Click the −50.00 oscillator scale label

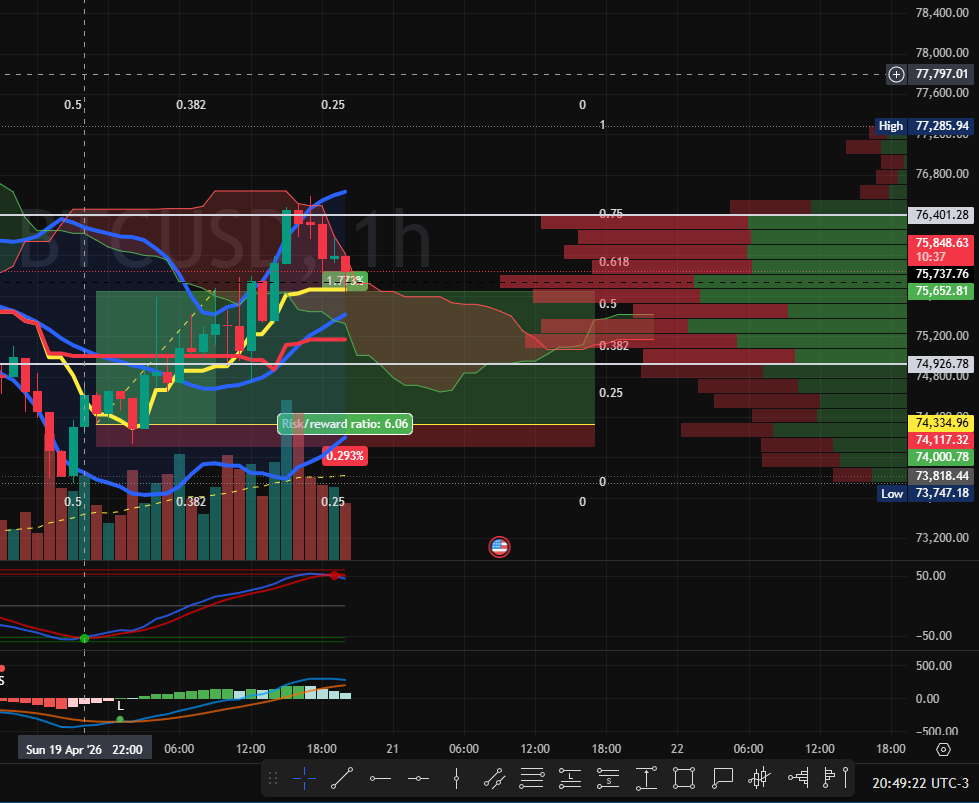(x=934, y=636)
